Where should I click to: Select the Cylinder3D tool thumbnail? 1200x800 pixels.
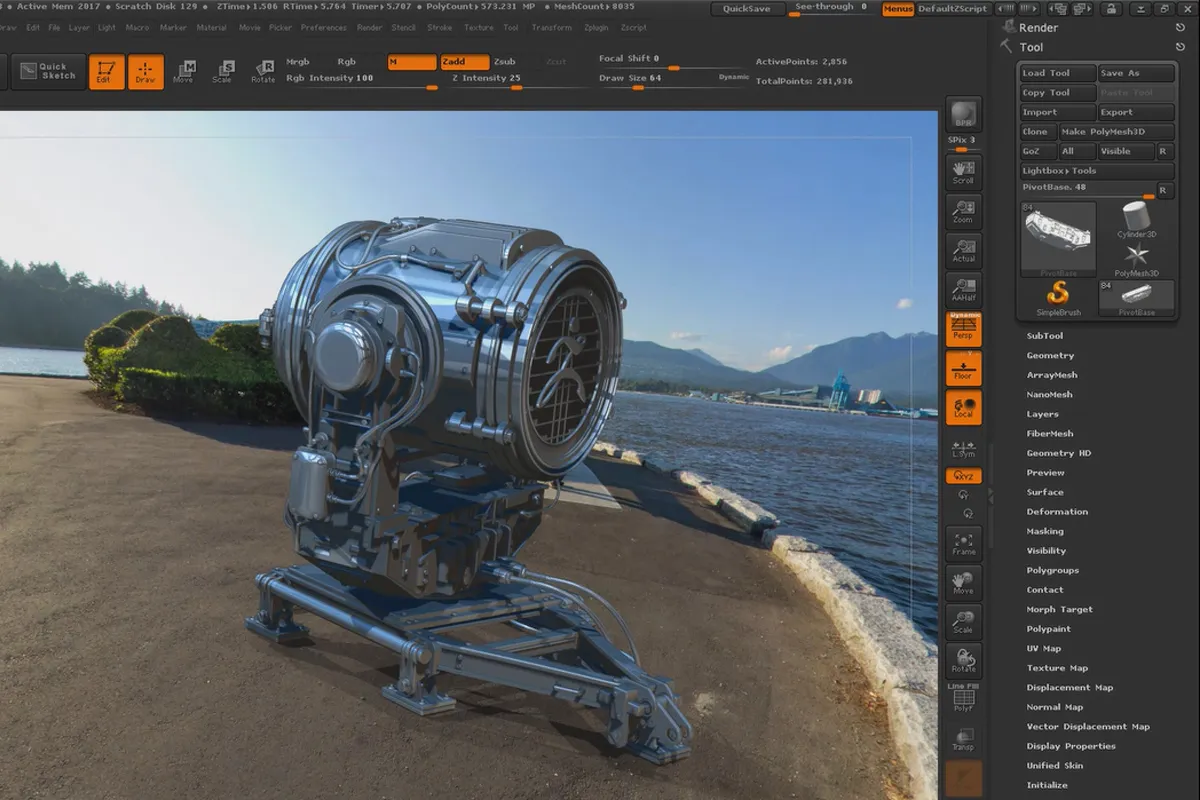pyautogui.click(x=1136, y=219)
